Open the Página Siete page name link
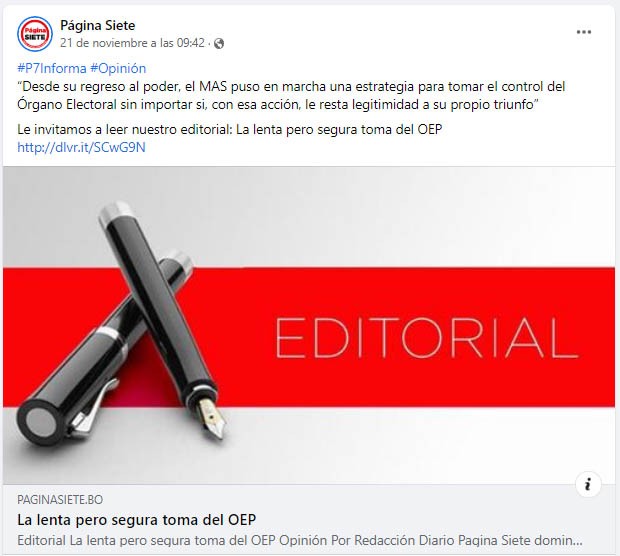This screenshot has width=620, height=556. point(98,25)
